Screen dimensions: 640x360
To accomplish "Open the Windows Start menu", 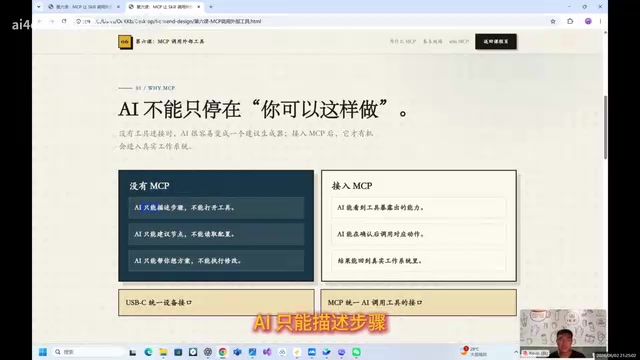I will tap(42, 352).
